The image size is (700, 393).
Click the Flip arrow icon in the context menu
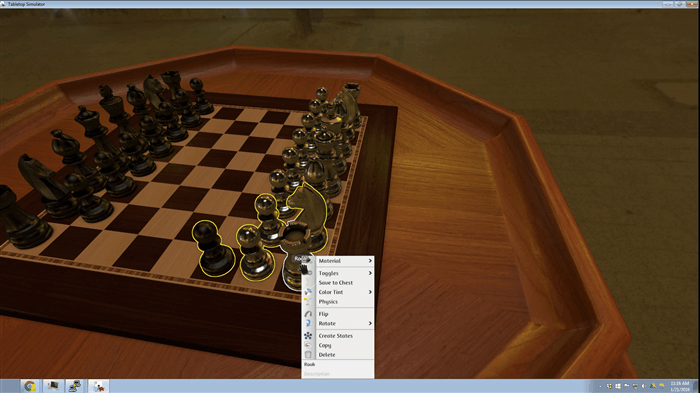tap(308, 314)
